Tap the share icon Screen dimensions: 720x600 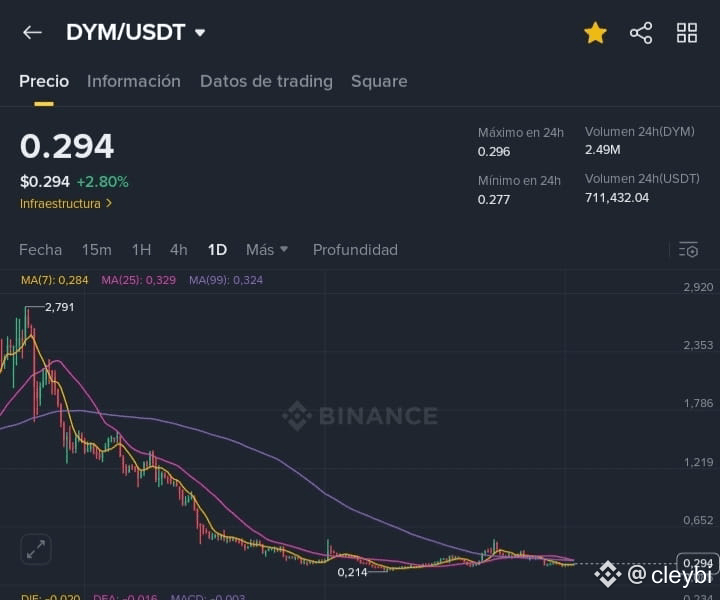click(x=641, y=33)
